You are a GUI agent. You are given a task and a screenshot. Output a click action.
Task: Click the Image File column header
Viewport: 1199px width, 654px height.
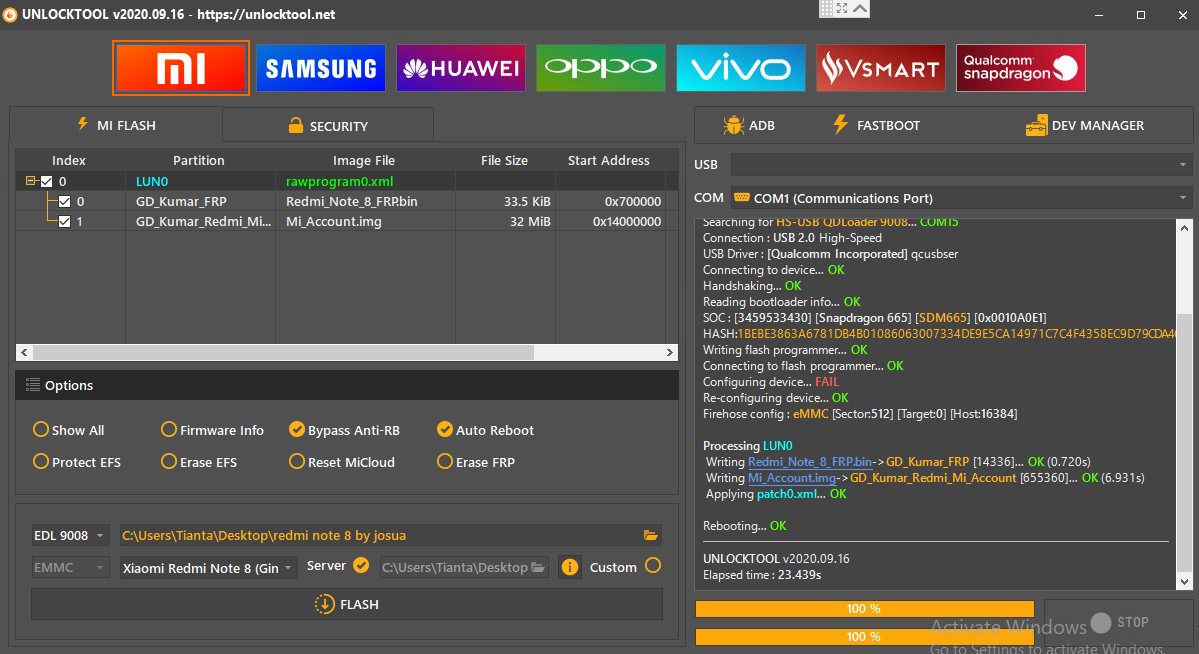click(x=364, y=161)
